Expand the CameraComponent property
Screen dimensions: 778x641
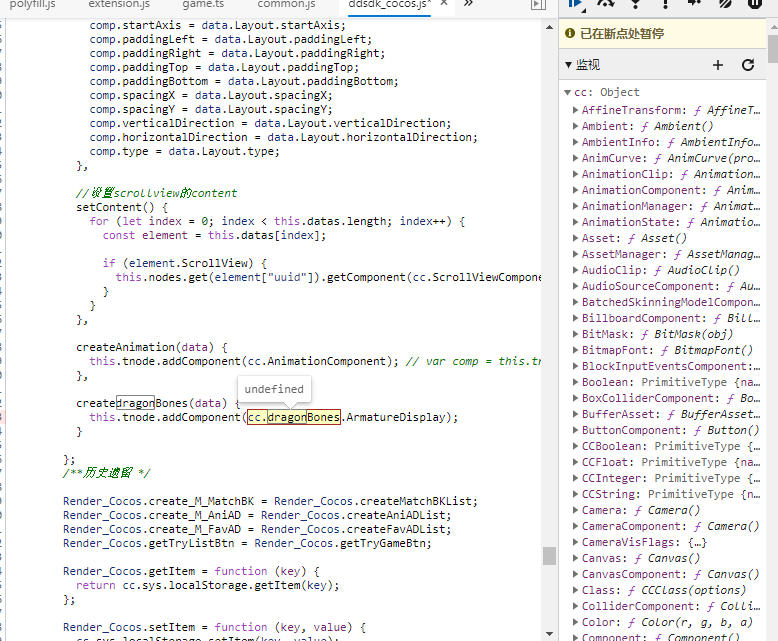(575, 526)
